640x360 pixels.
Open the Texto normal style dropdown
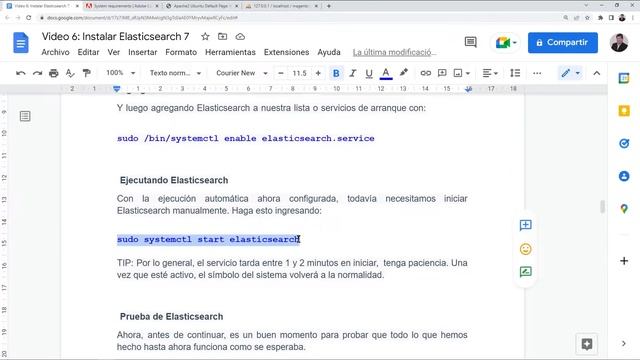pyautogui.click(x=175, y=73)
